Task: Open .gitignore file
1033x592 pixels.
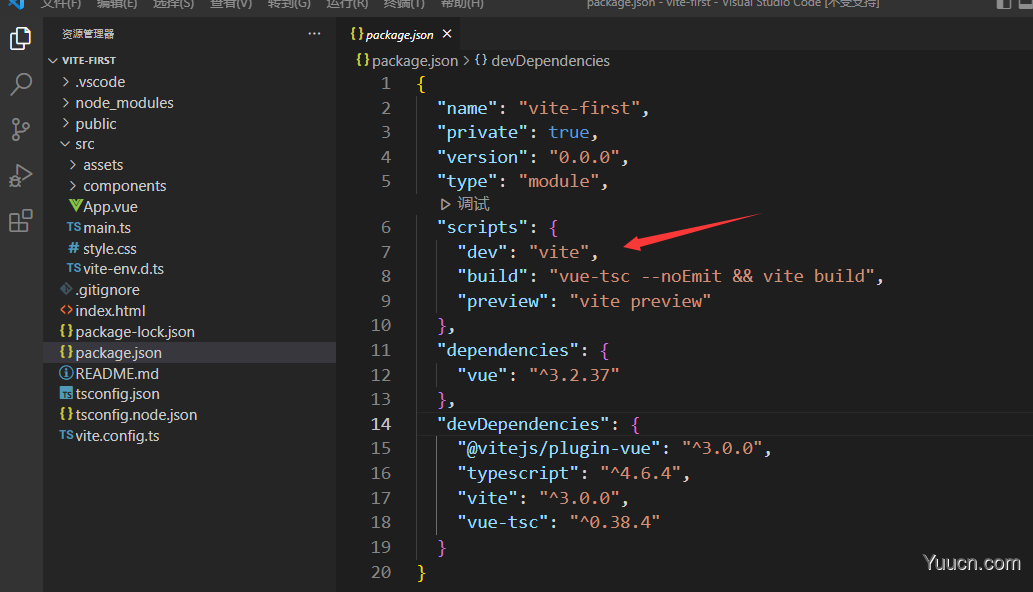Action: coord(107,290)
